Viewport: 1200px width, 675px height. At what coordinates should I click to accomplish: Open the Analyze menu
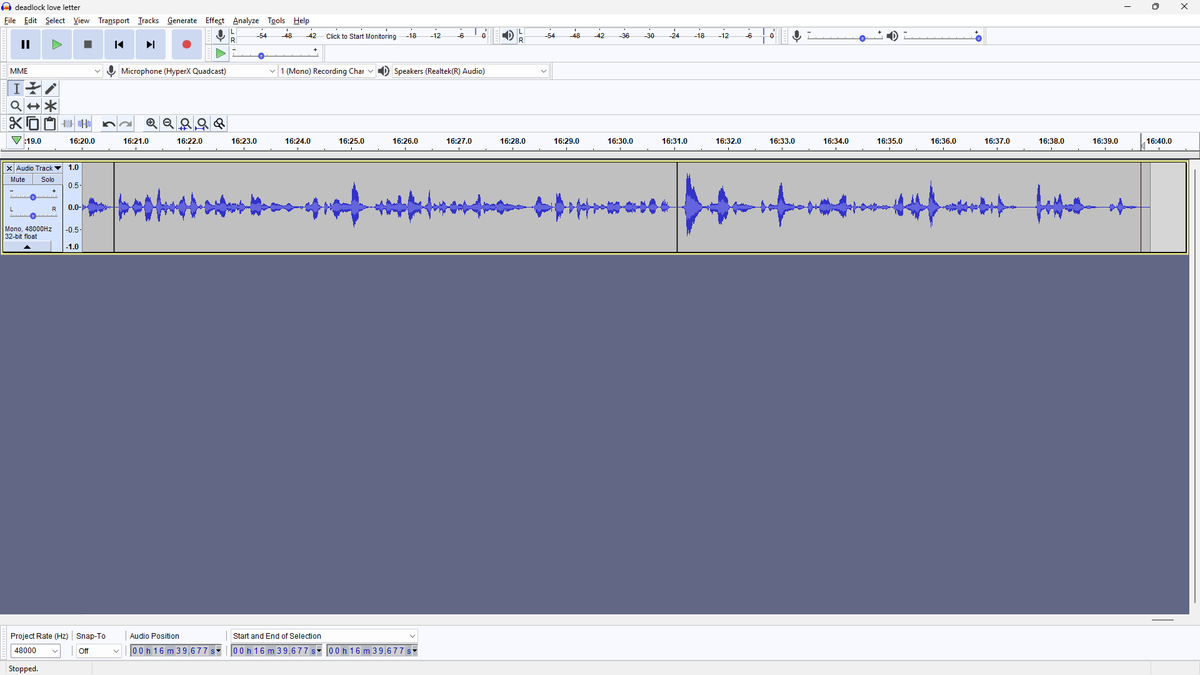[x=246, y=20]
